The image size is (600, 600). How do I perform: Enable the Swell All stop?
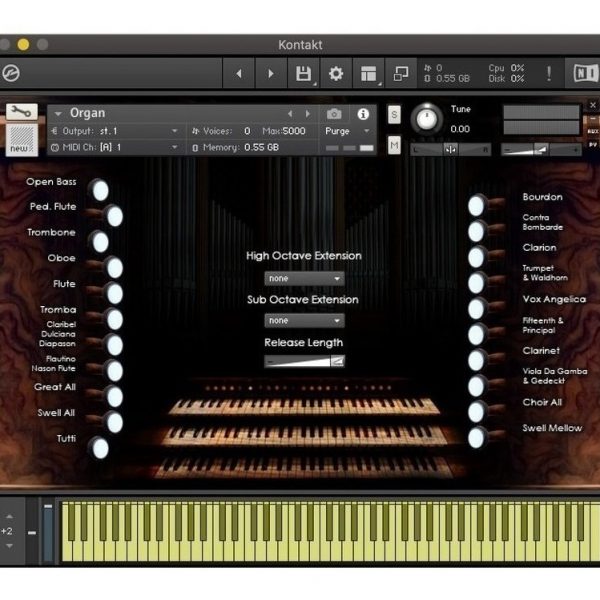pos(115,423)
